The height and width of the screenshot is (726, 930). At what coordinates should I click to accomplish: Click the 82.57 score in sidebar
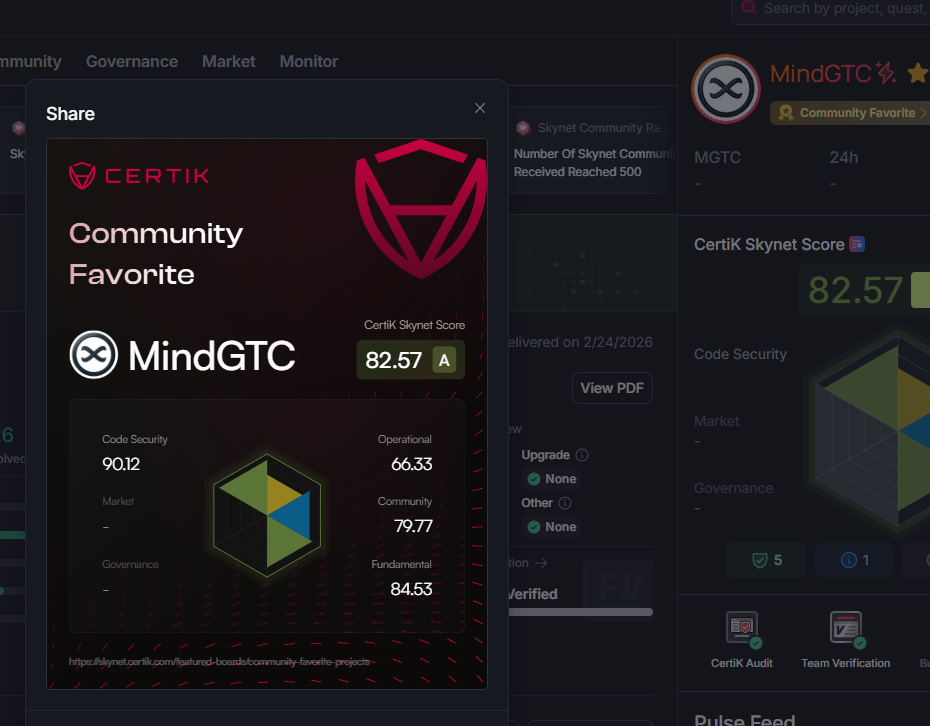(855, 290)
